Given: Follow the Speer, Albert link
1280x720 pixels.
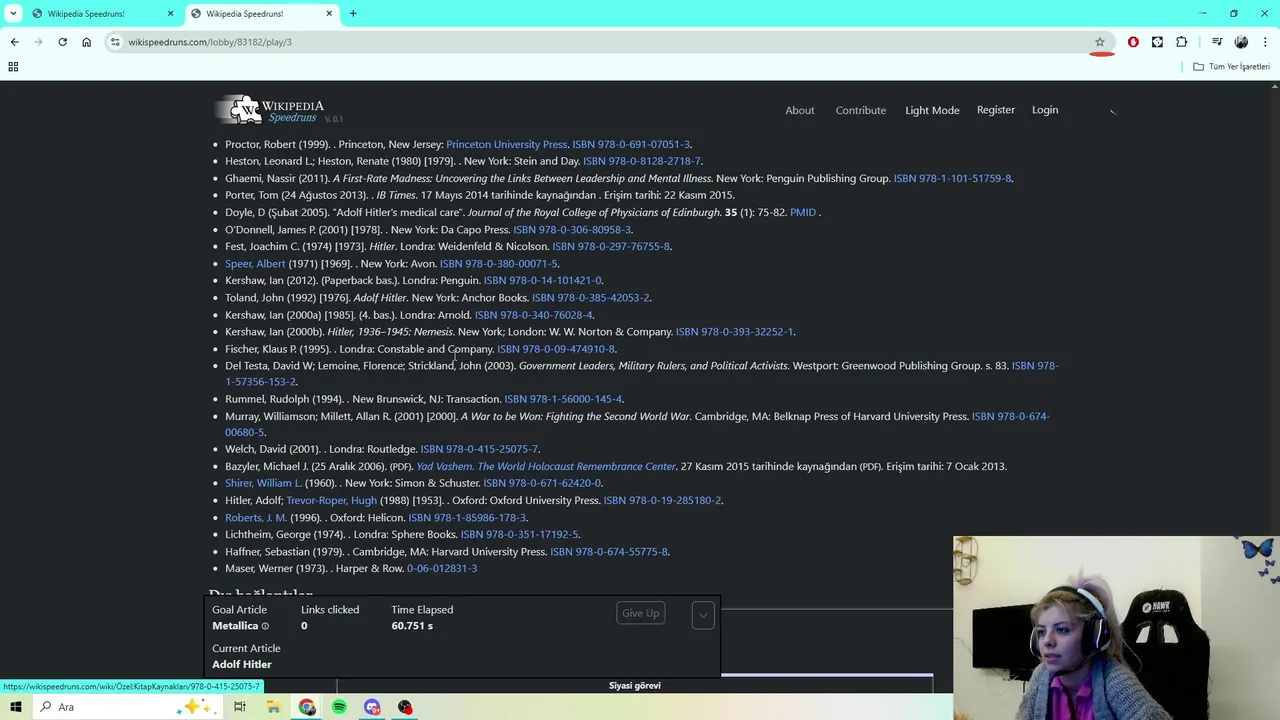Looking at the screenshot, I should (255, 264).
